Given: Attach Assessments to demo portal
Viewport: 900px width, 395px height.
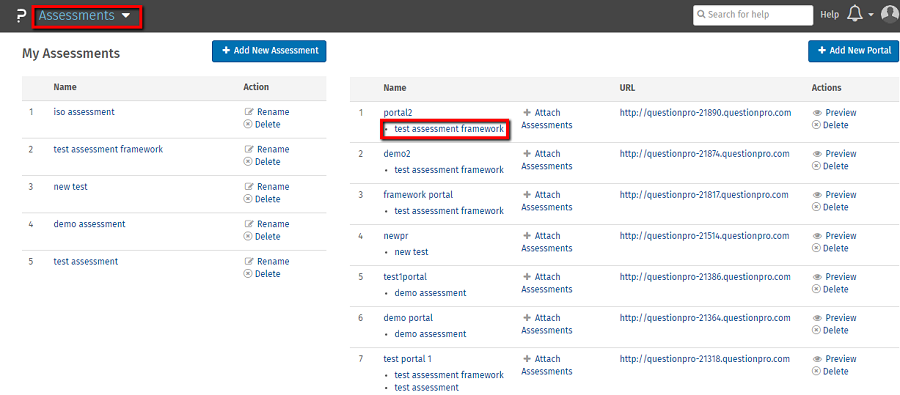Looking at the screenshot, I should [x=546, y=324].
